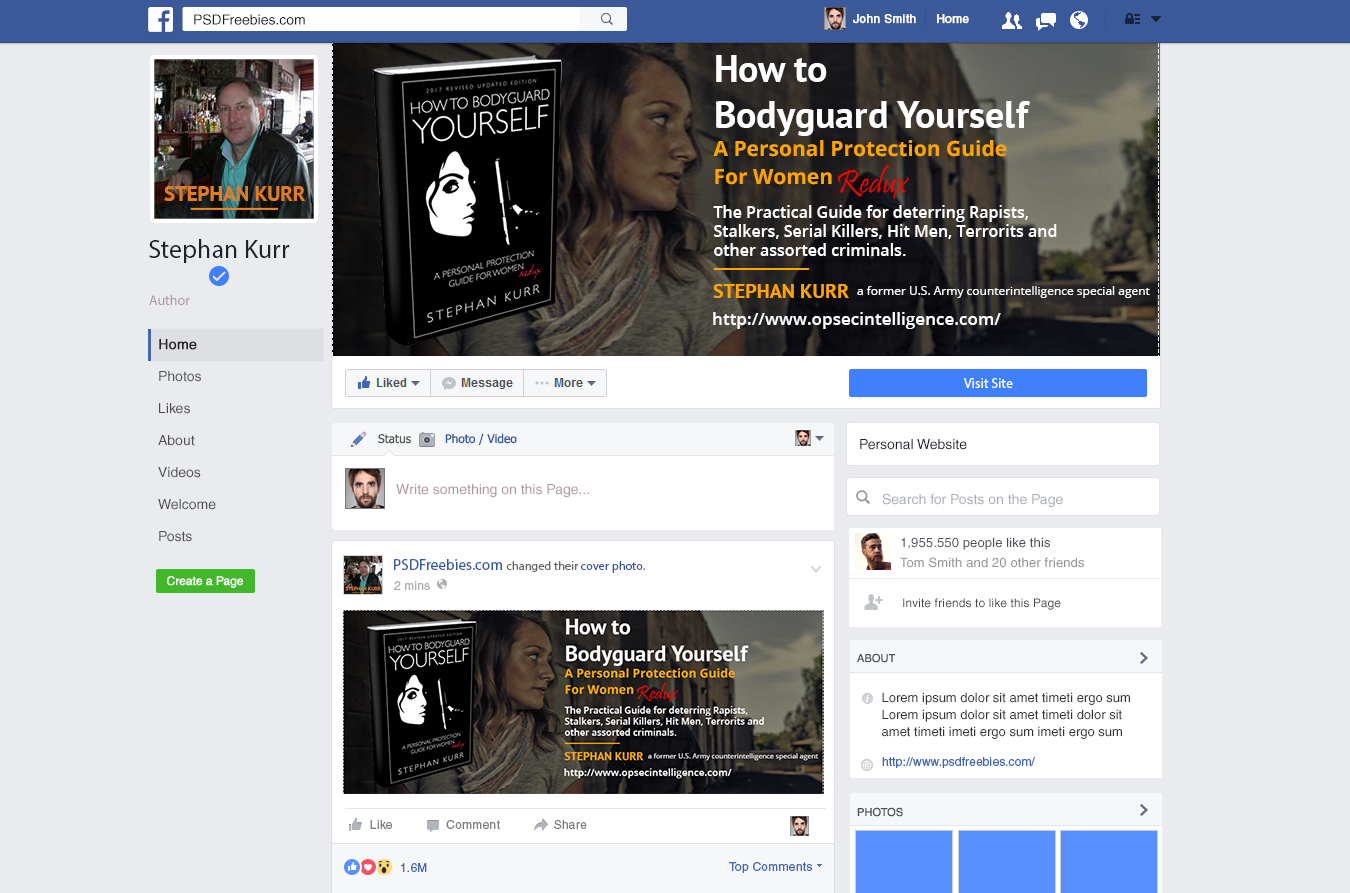Click PSDFreebies.com post author thumbnail

coord(363,575)
